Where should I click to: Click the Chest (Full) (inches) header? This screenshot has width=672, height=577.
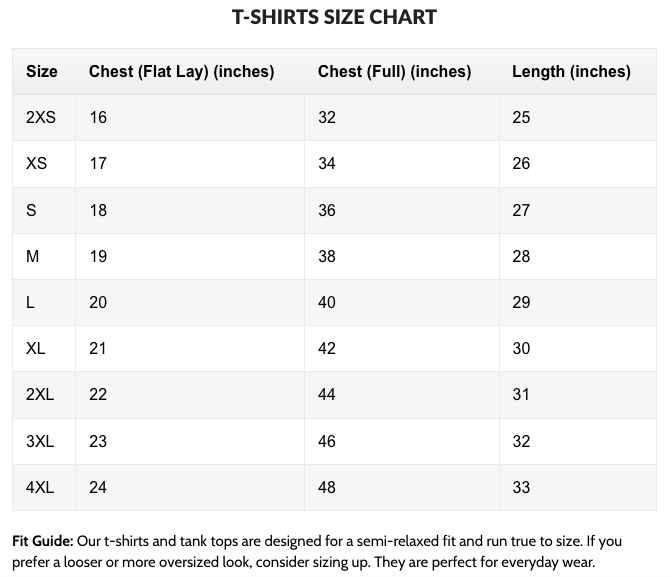click(x=394, y=72)
